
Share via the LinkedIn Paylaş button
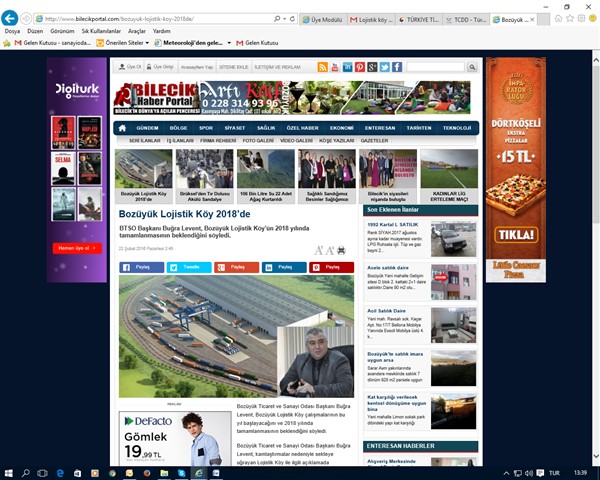(x=284, y=267)
